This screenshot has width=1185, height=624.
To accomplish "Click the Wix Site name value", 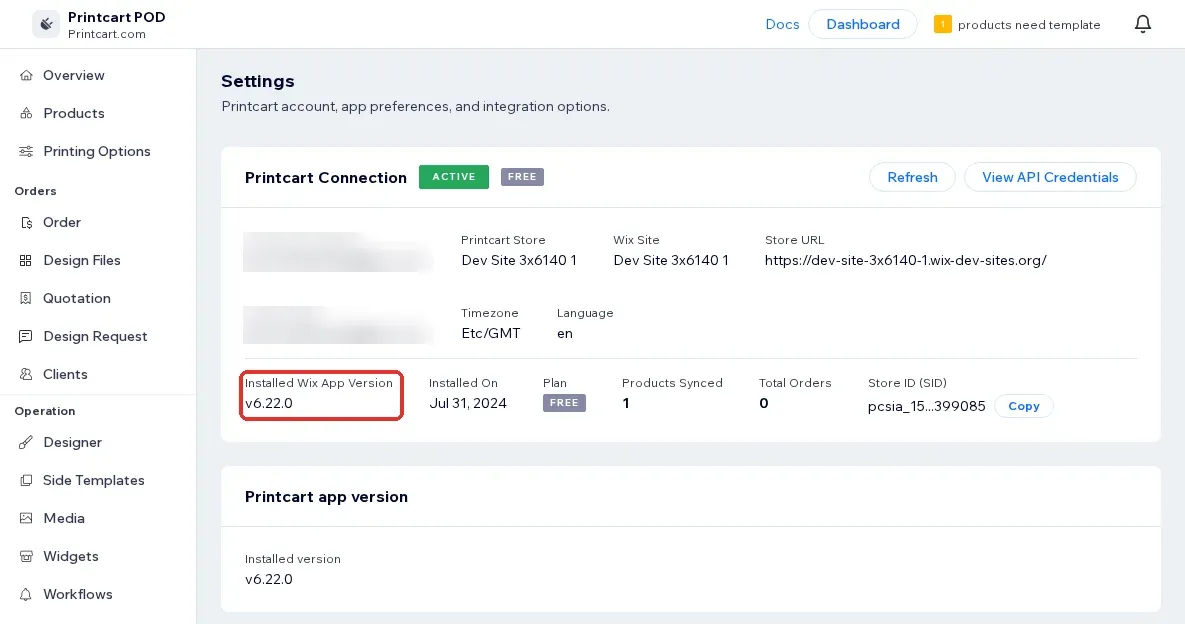I will pos(671,260).
